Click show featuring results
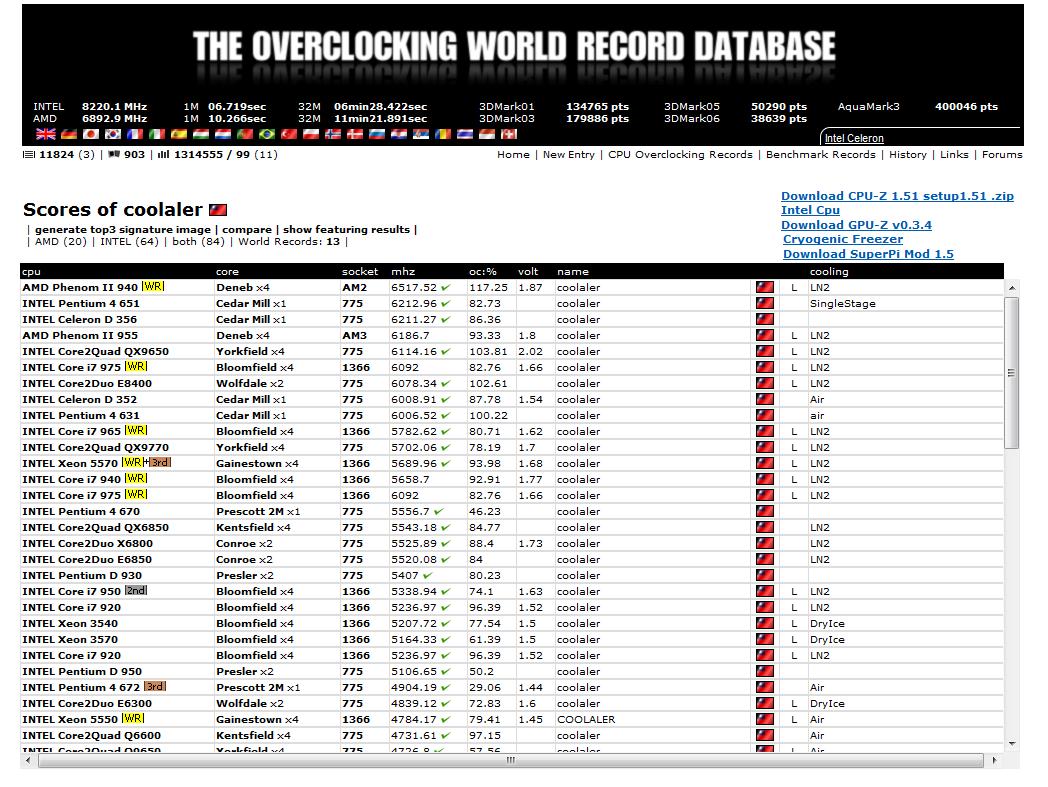1048x787 pixels. 346,229
